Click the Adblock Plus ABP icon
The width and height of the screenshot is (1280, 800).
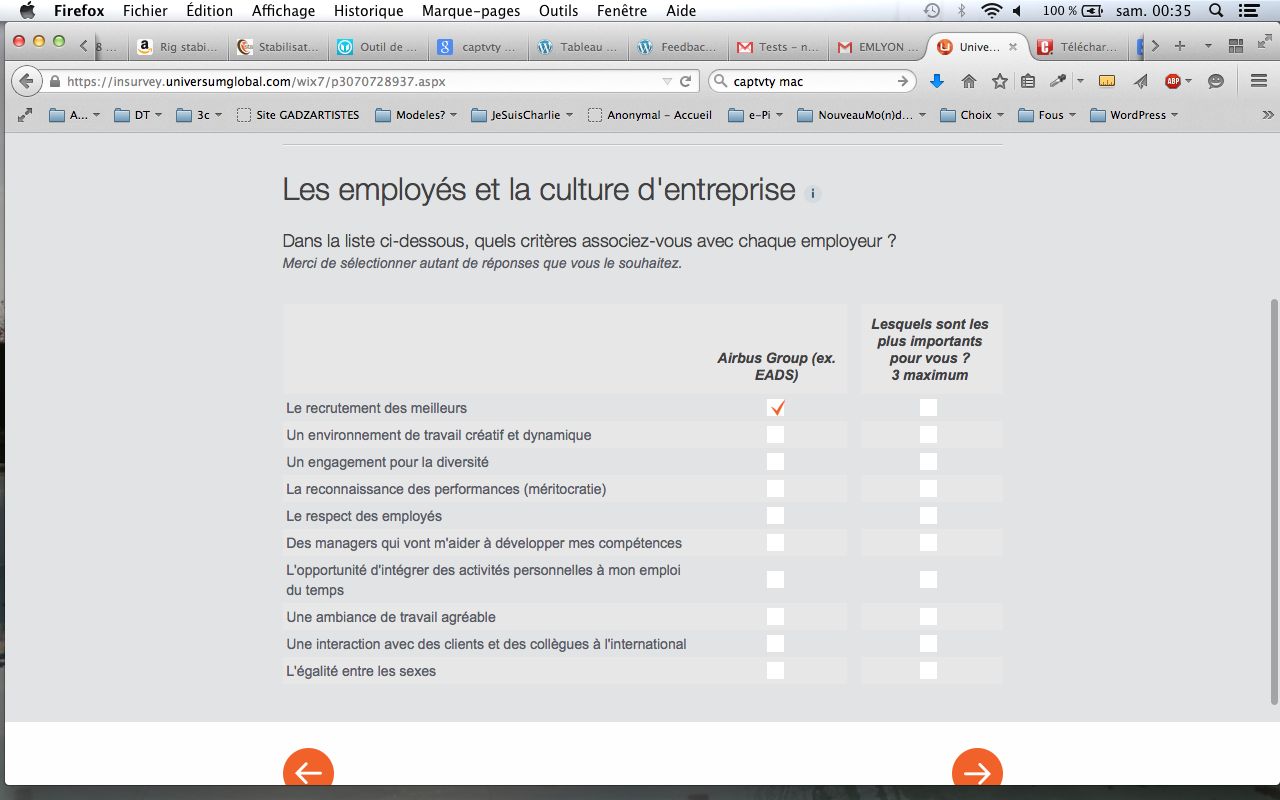pyautogui.click(x=1173, y=82)
